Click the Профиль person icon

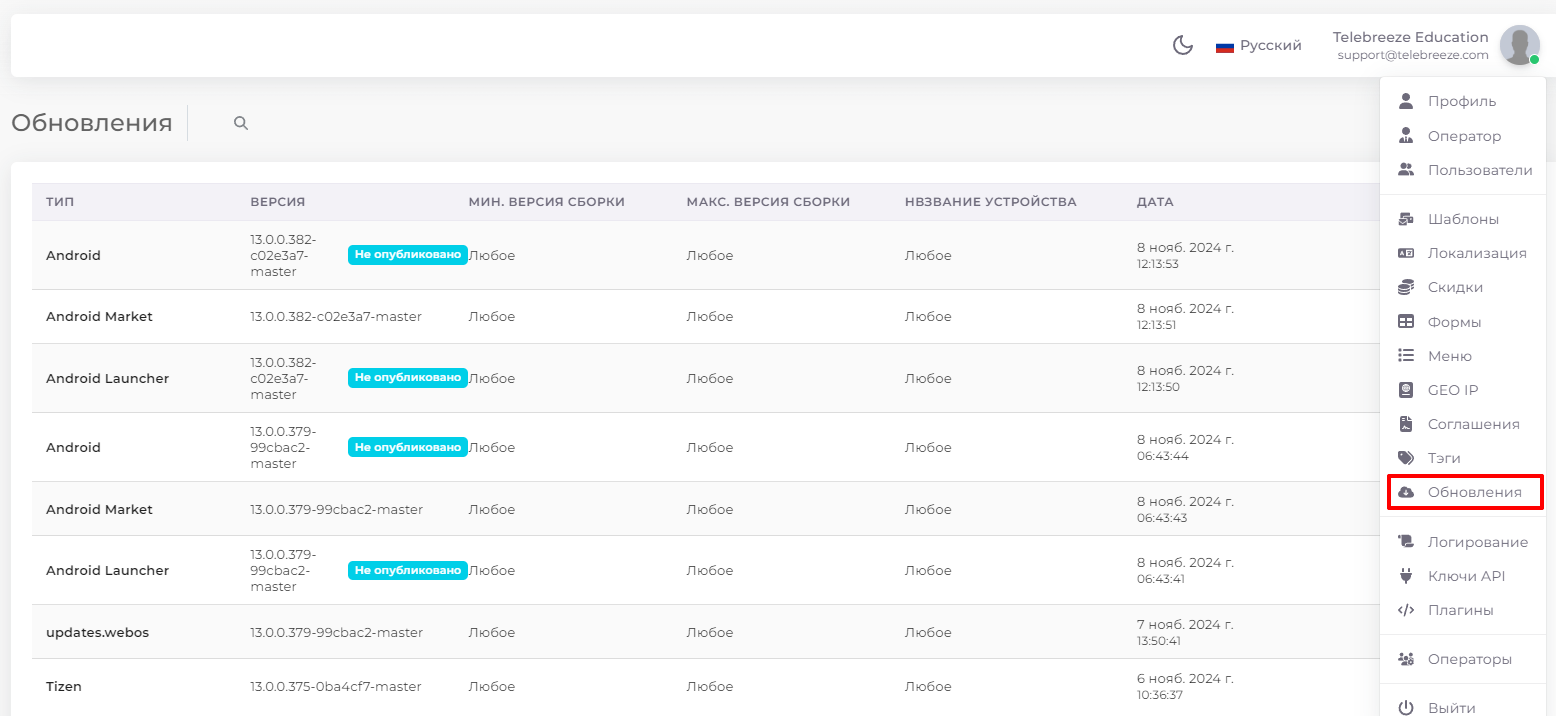tap(1406, 101)
